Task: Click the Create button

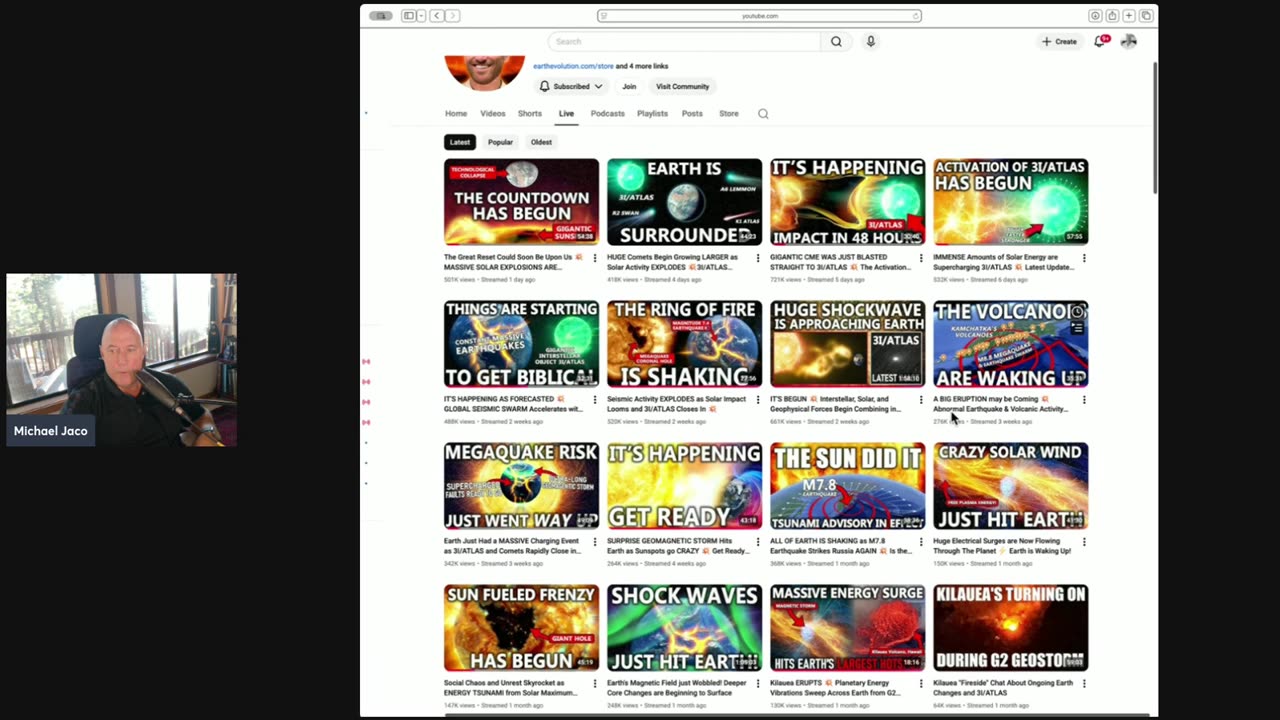Action: coord(1059,41)
